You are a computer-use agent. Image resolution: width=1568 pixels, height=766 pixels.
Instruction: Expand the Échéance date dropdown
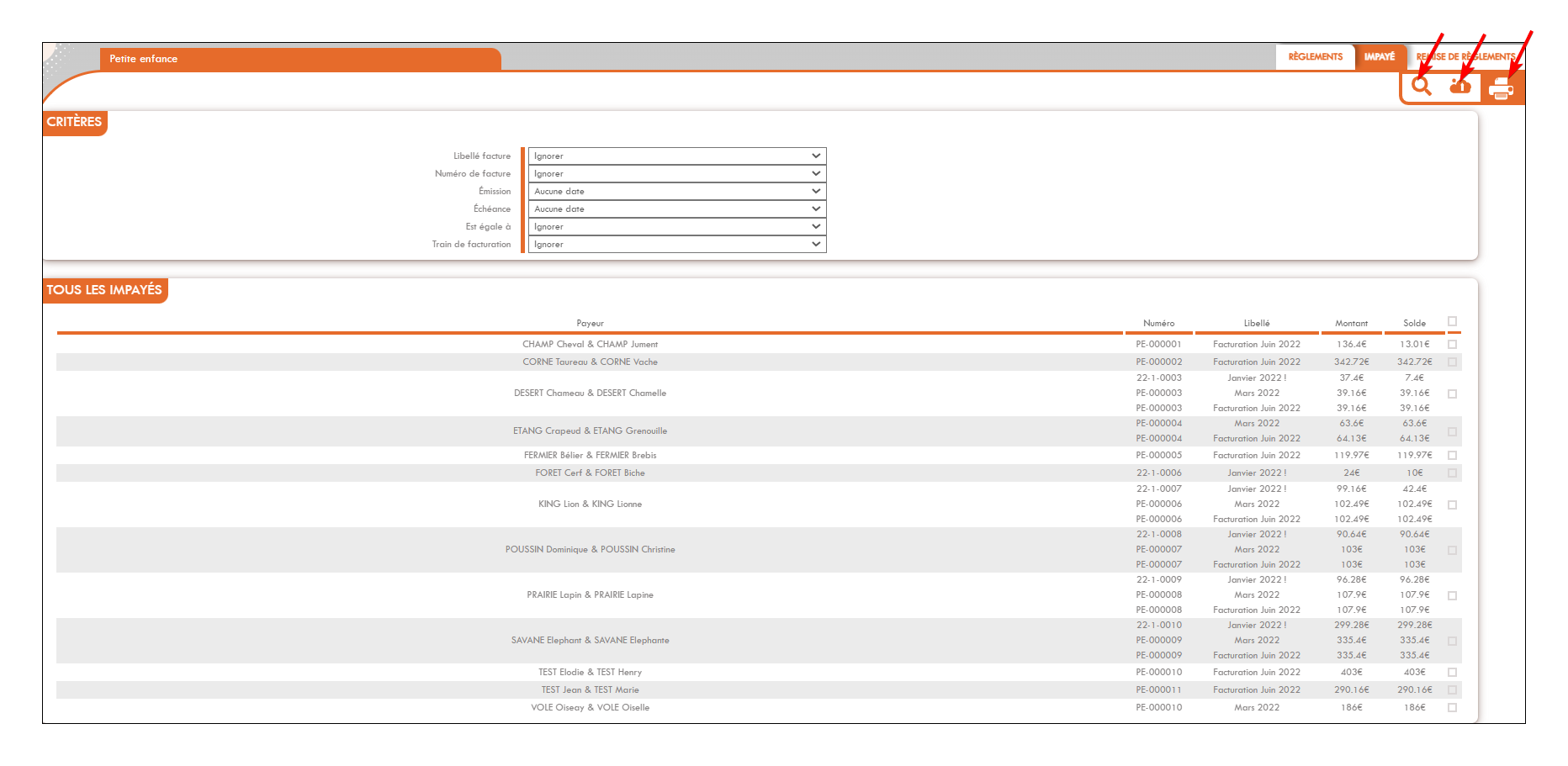[x=677, y=209]
